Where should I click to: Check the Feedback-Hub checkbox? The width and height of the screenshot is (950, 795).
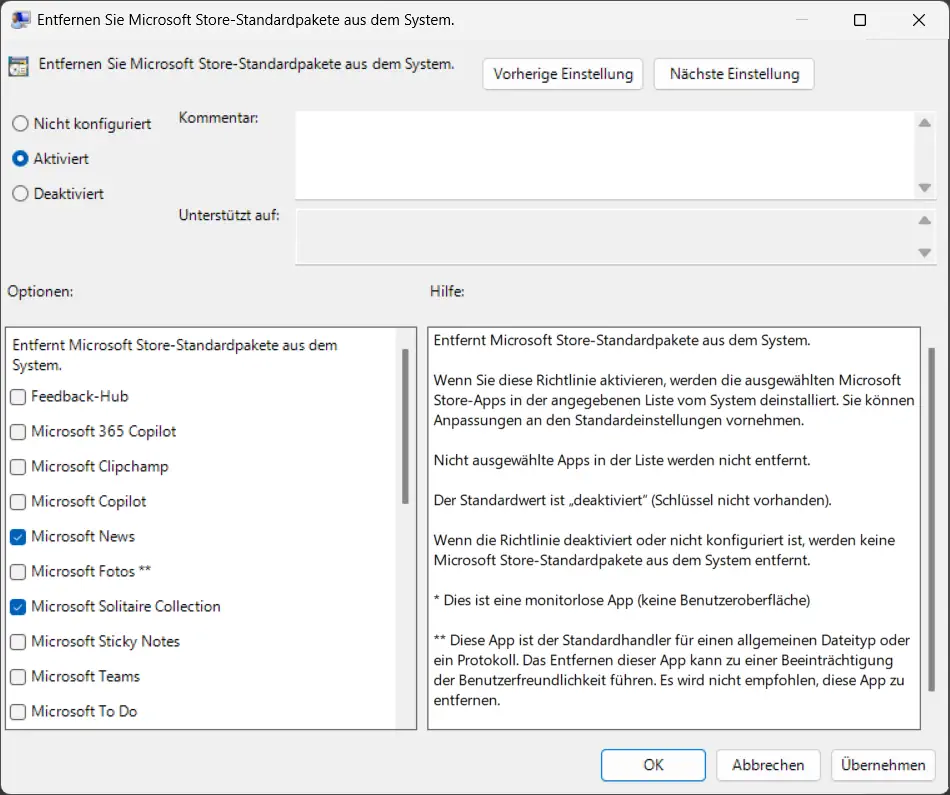click(19, 397)
